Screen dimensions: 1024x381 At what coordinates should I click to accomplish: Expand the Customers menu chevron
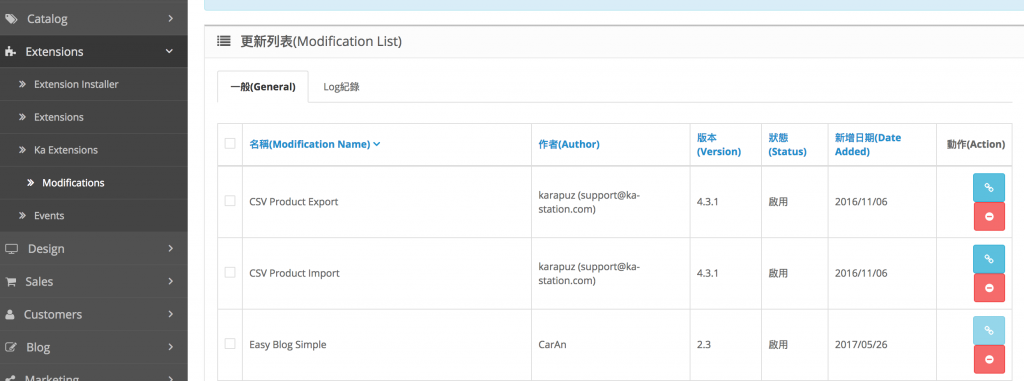(x=170, y=314)
